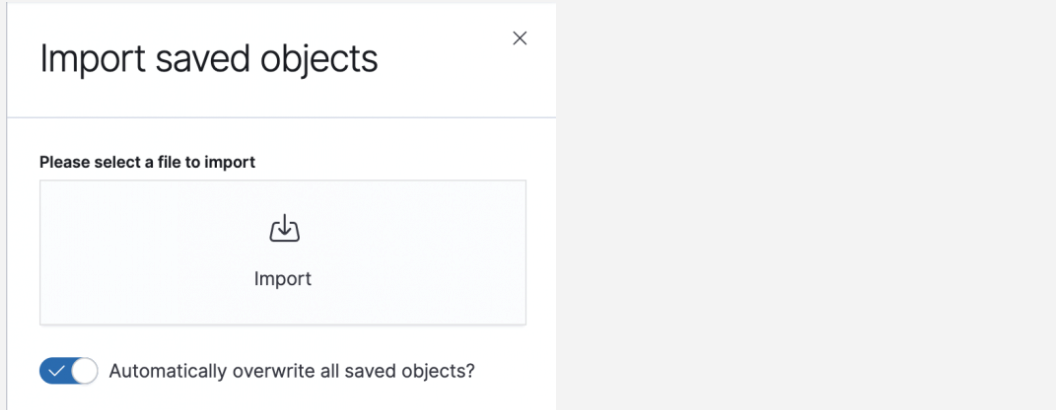Image resolution: width=1056 pixels, height=410 pixels.
Task: Click the word "Import" below the tray icon
Action: (283, 279)
